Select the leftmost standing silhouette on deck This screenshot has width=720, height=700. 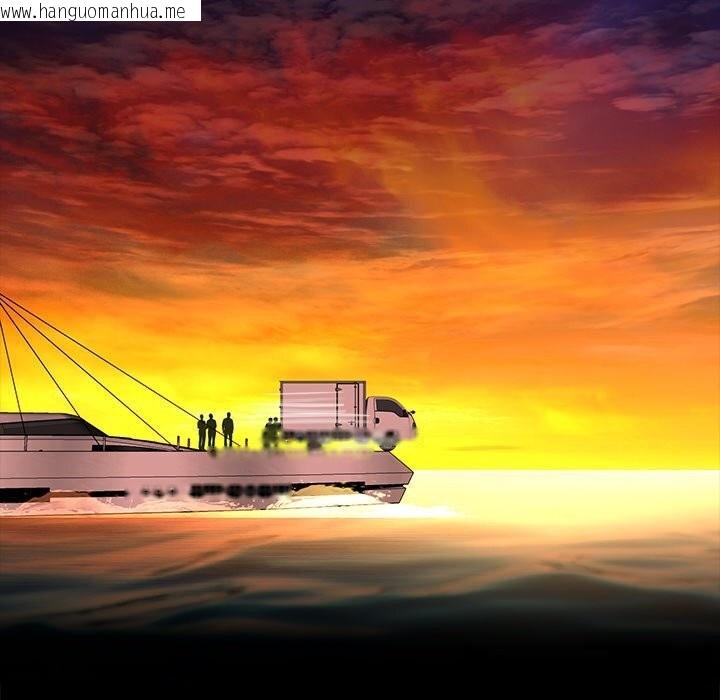201,432
